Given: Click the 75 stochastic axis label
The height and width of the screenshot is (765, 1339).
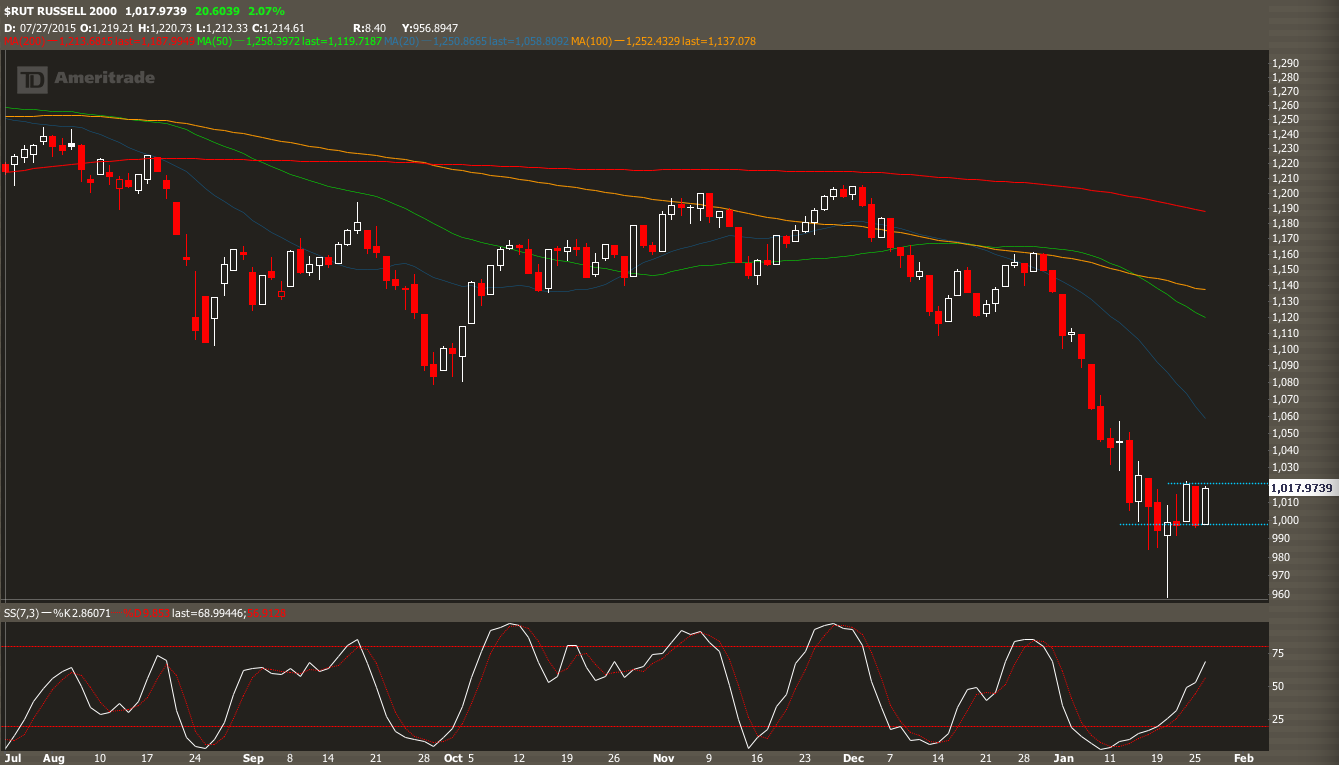Looking at the screenshot, I should 1277,653.
